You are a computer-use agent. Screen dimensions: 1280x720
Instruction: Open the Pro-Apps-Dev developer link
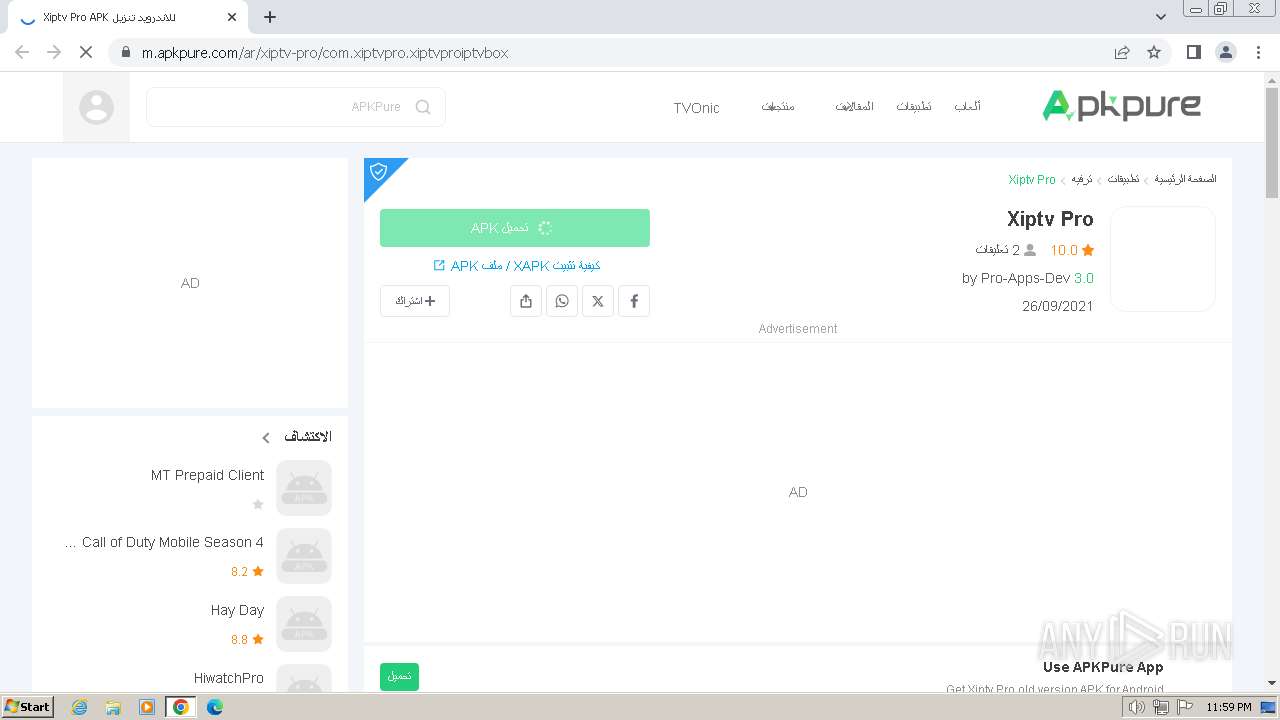click(1025, 278)
